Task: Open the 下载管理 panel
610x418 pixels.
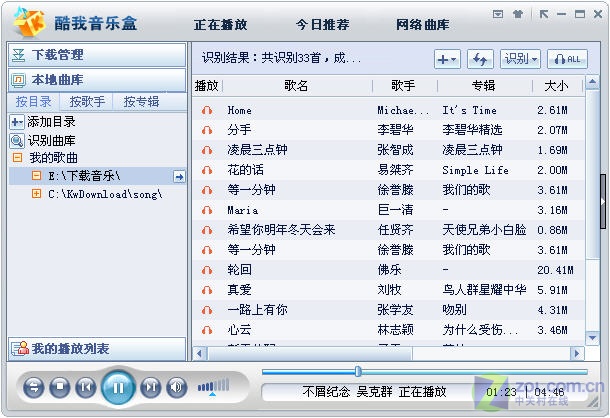Action: [x=96, y=55]
